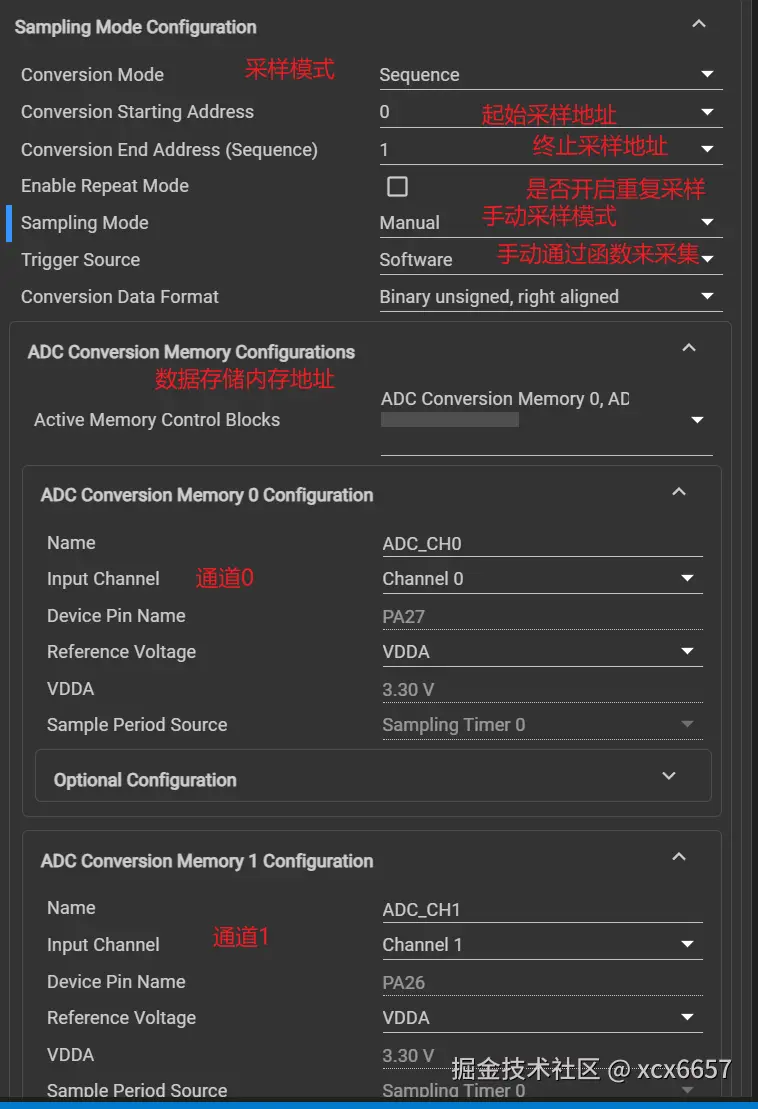This screenshot has width=758, height=1109.
Task: Open Memory 1 Reference Voltage dropdown
Action: pos(687,1018)
